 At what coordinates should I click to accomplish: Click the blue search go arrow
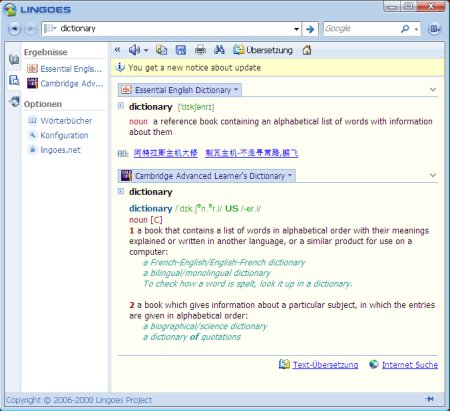point(310,29)
